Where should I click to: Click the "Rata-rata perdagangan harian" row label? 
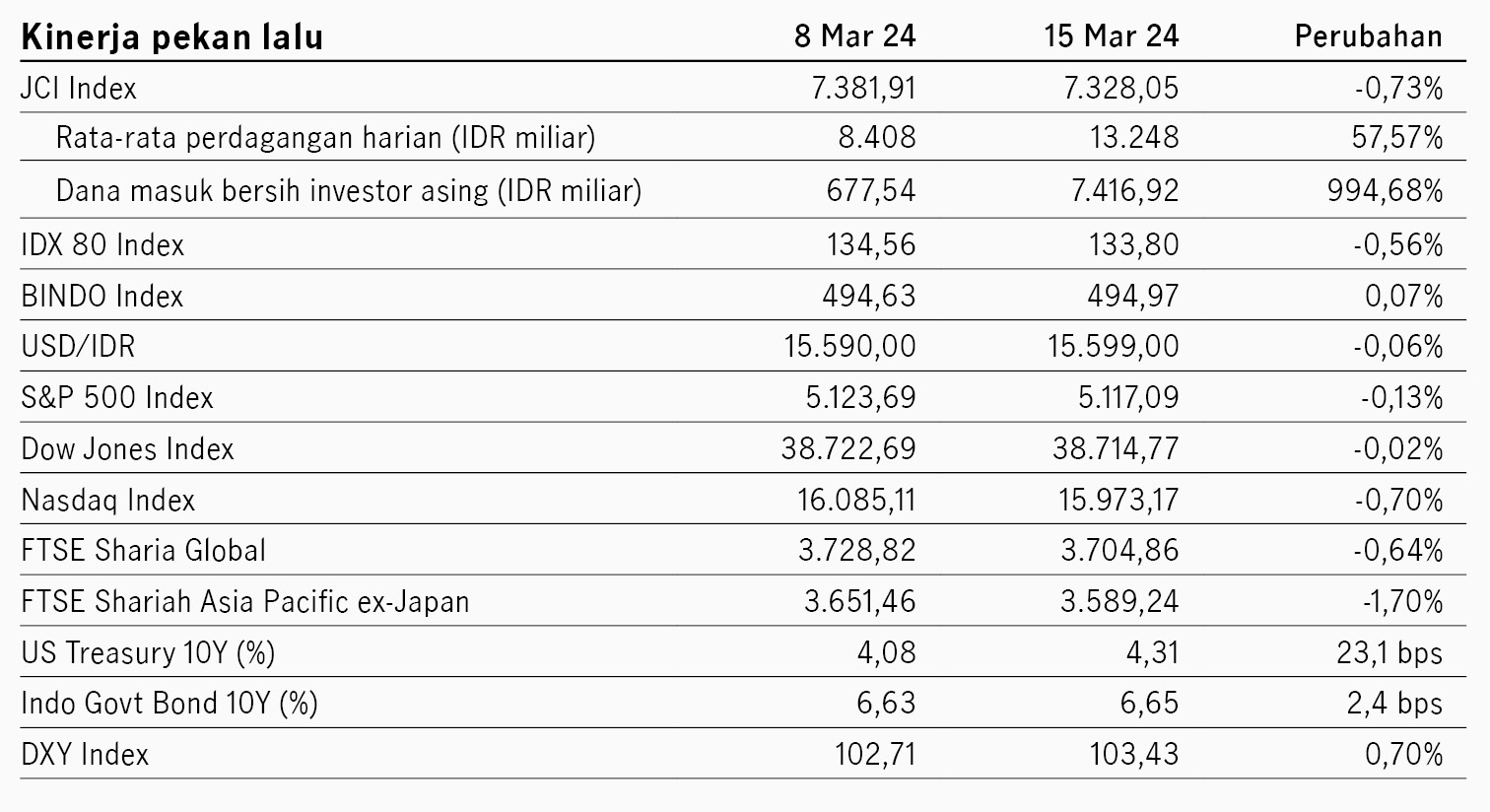(x=325, y=137)
